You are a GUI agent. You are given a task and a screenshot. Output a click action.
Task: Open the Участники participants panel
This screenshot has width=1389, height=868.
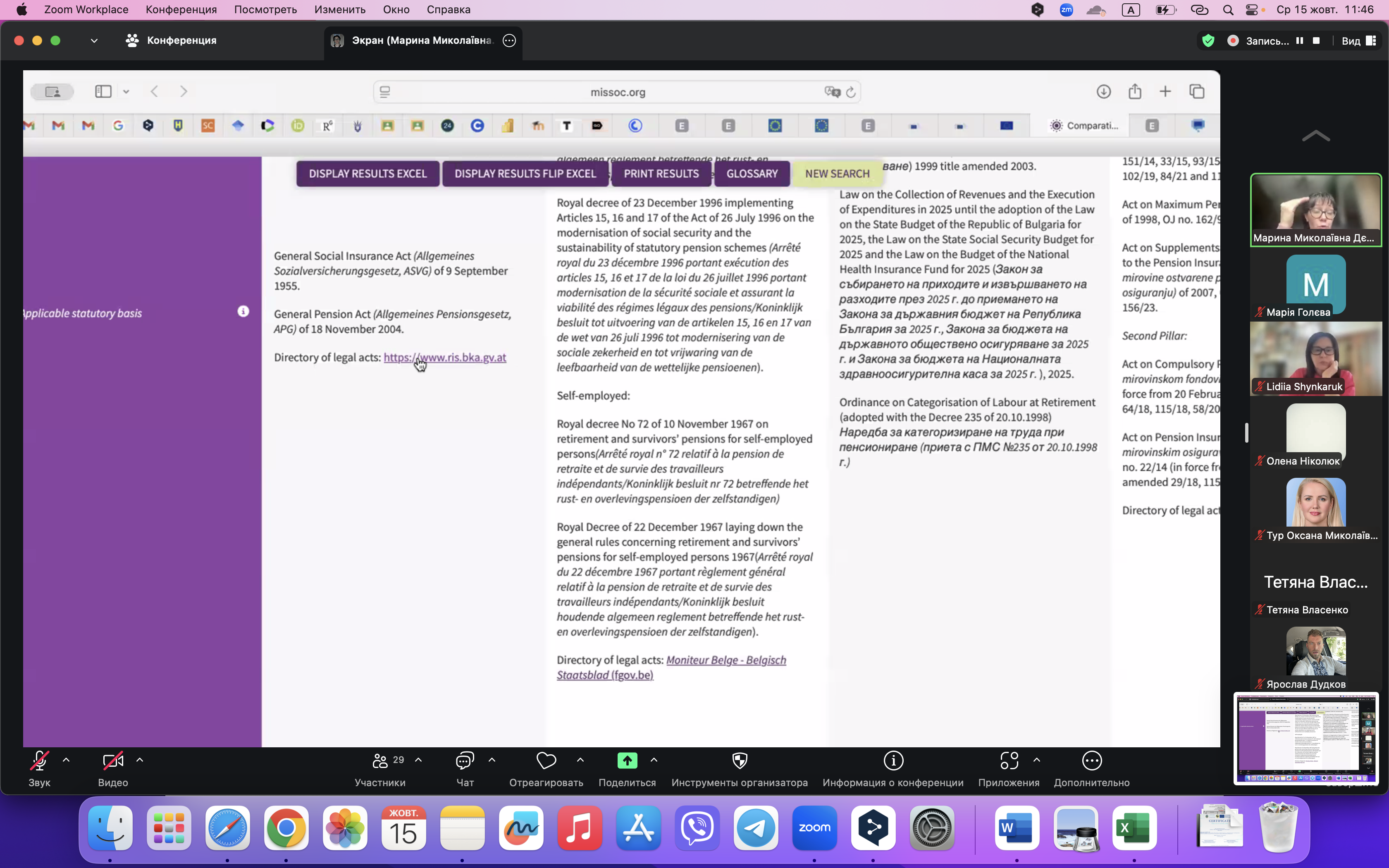(380, 761)
